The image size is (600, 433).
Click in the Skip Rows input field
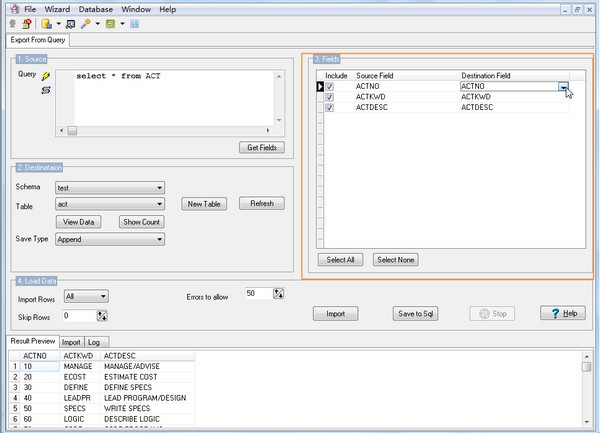77,315
